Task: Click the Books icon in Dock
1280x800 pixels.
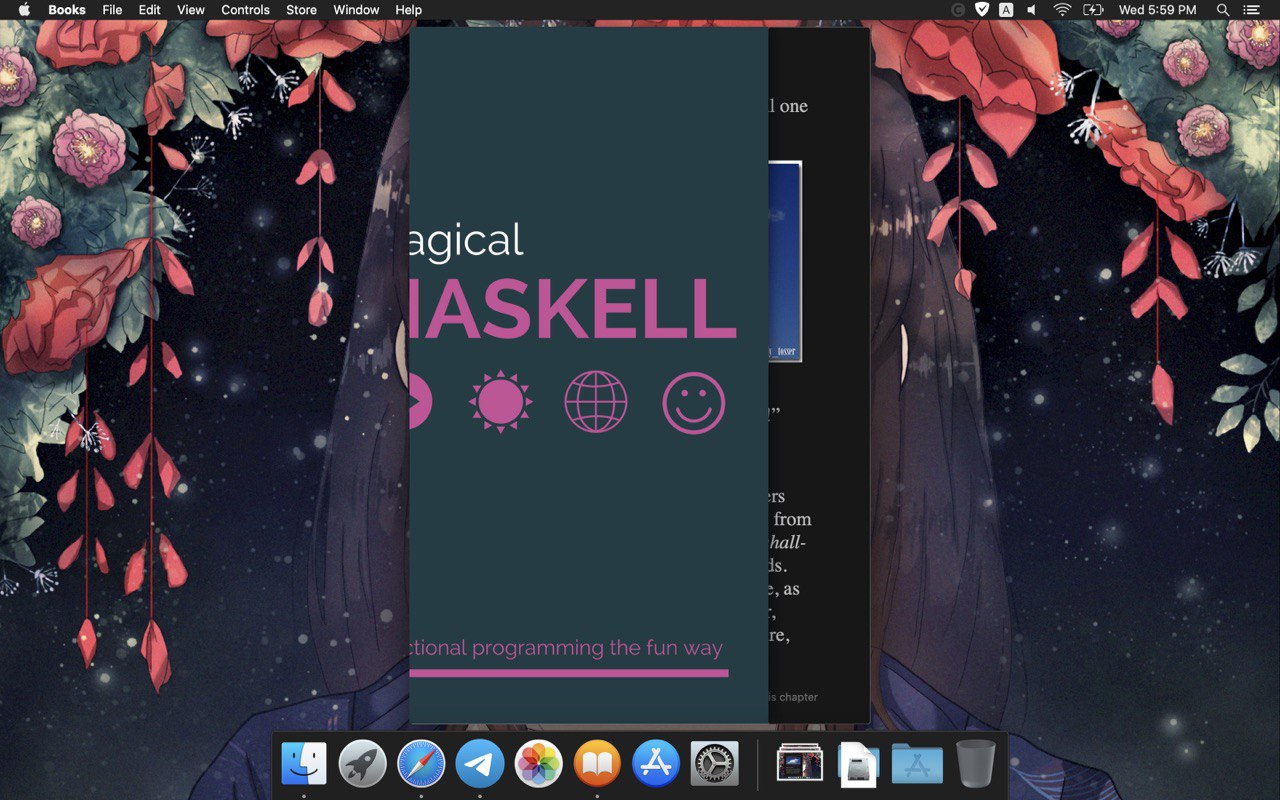Action: pos(597,764)
